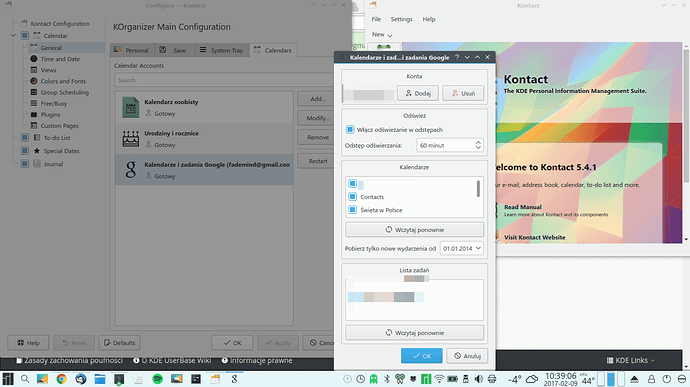Click Wczytaj ponownie under Lista zadań
Viewport: 690px width, 387px height.
point(414,332)
